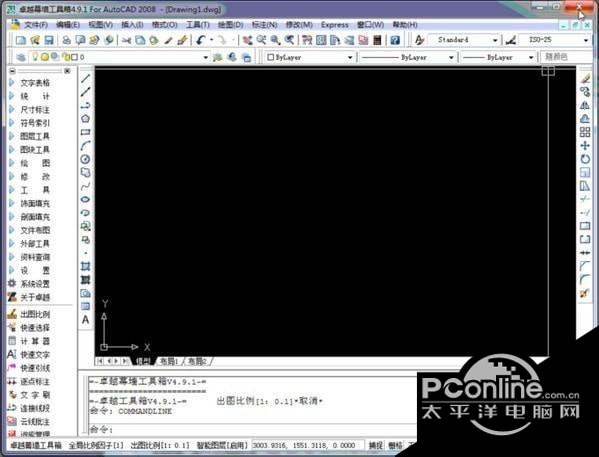This screenshot has height=457, width=599.
Task: Click the Copy object modify tool
Action: pyautogui.click(x=585, y=92)
